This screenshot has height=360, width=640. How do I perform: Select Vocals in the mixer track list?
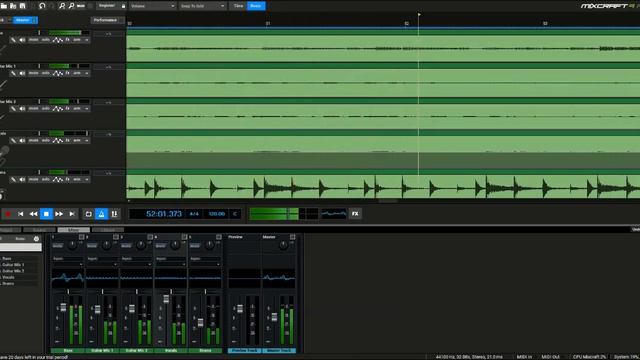8,277
